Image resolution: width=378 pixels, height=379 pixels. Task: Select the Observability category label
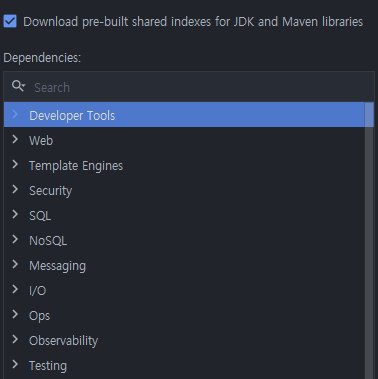point(63,341)
